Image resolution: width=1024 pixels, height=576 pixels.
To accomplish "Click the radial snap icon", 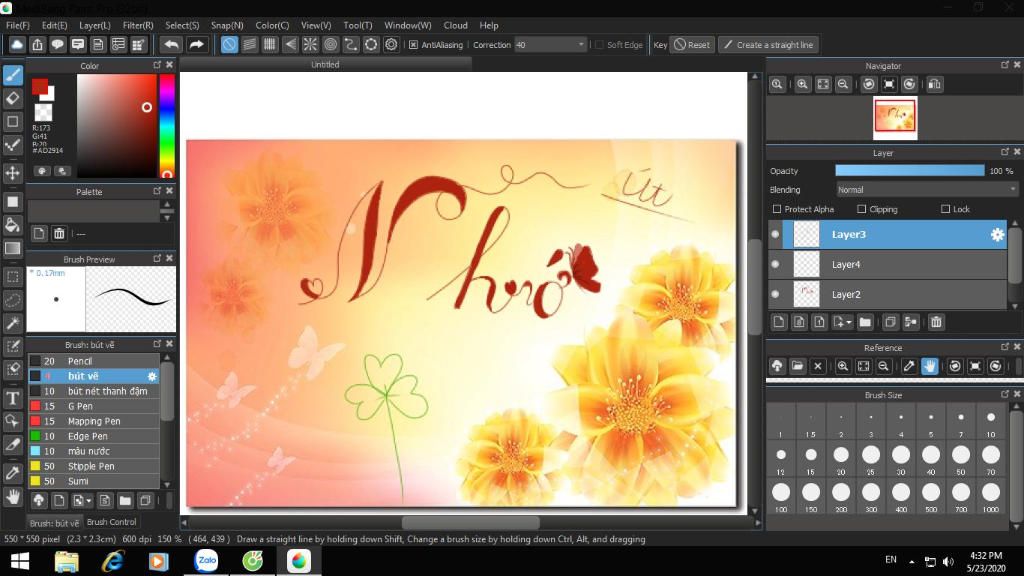I will click(310, 44).
